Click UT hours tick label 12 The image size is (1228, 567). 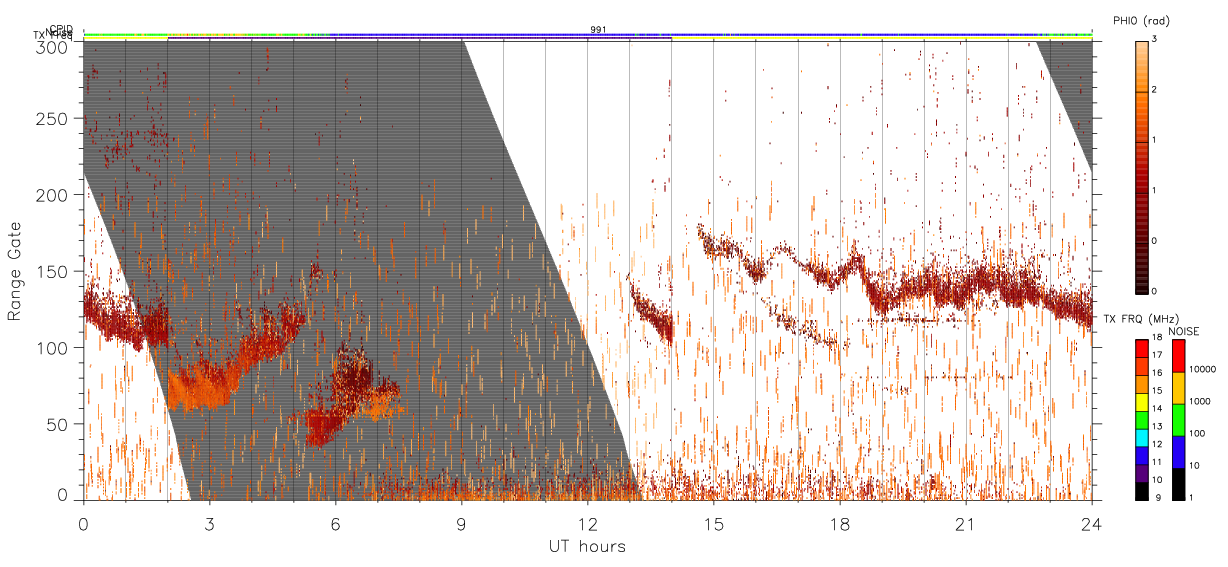tap(587, 523)
